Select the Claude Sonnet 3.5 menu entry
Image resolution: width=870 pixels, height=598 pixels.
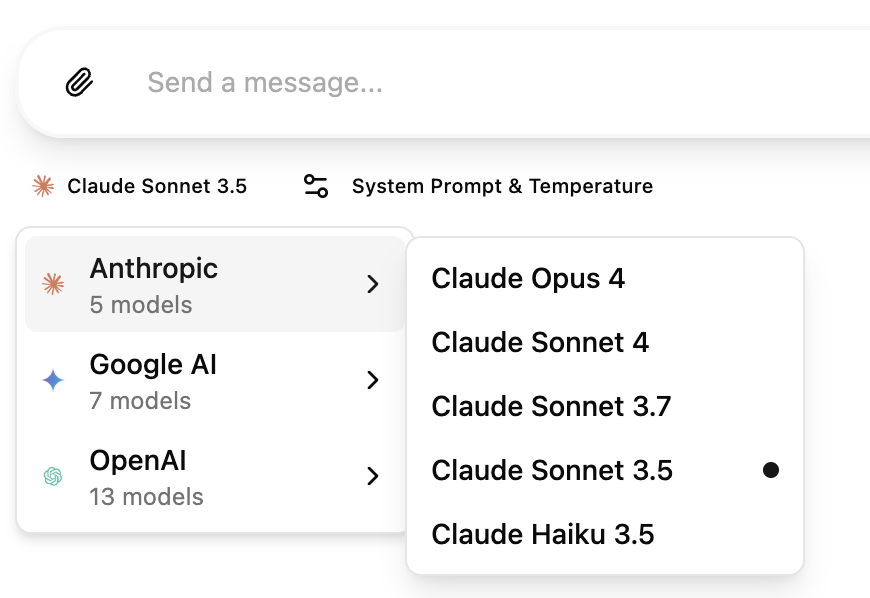pyautogui.click(x=552, y=470)
